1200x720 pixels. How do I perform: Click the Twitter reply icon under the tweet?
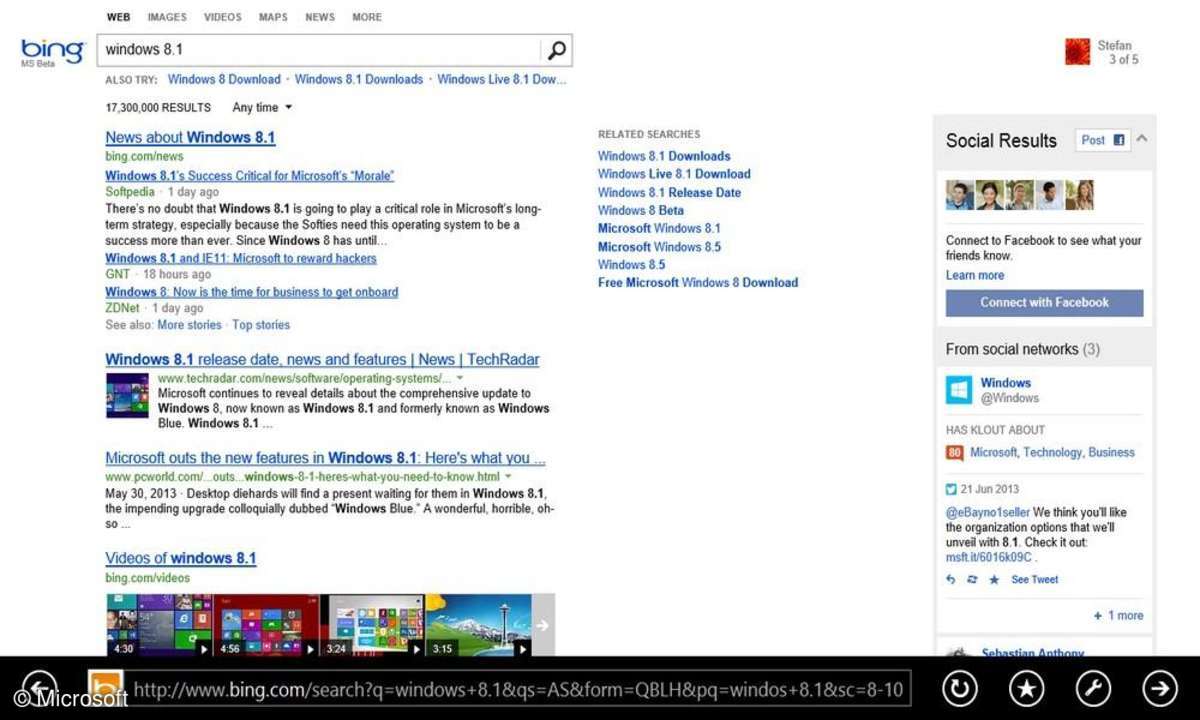951,580
